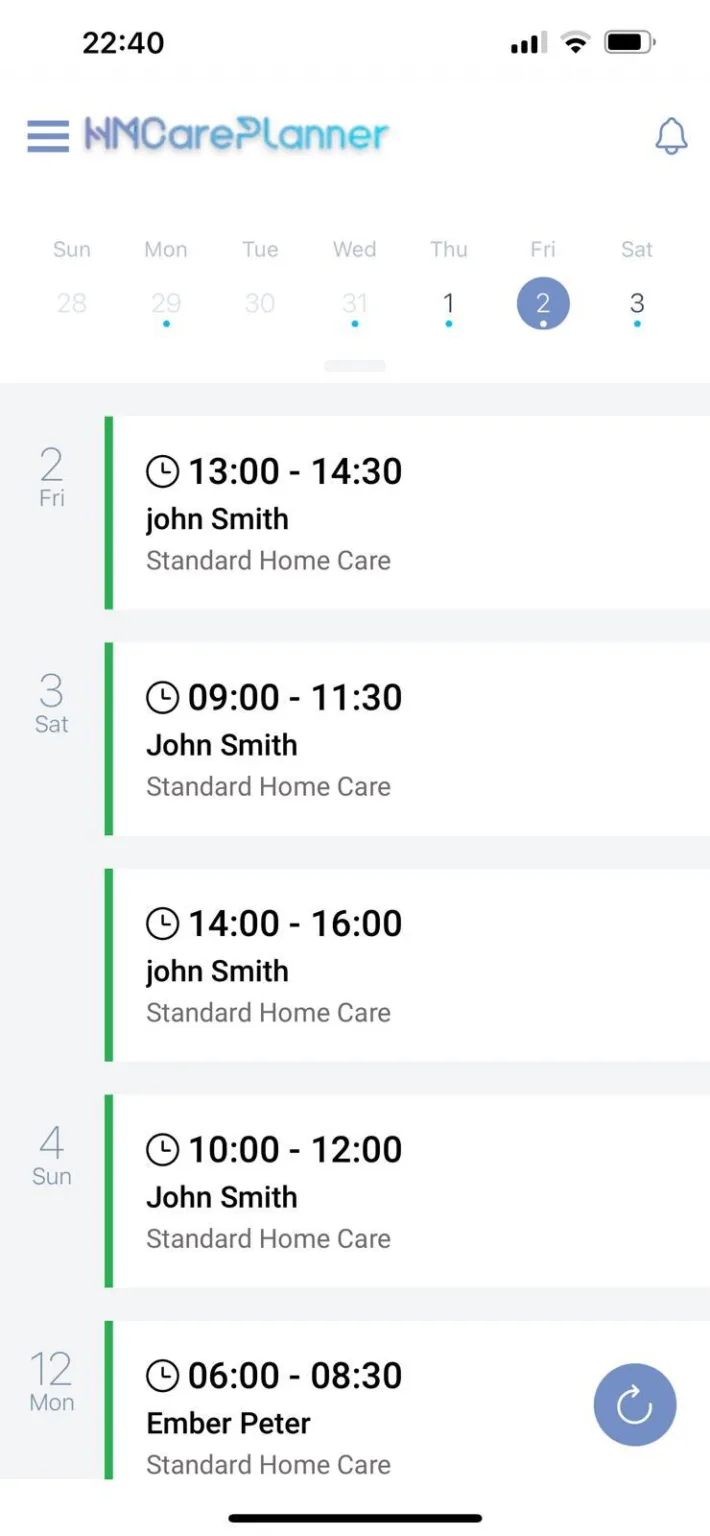Click the clock icon on Ember Peter's visit
Viewport: 710px width, 1536px height.
point(163,1375)
